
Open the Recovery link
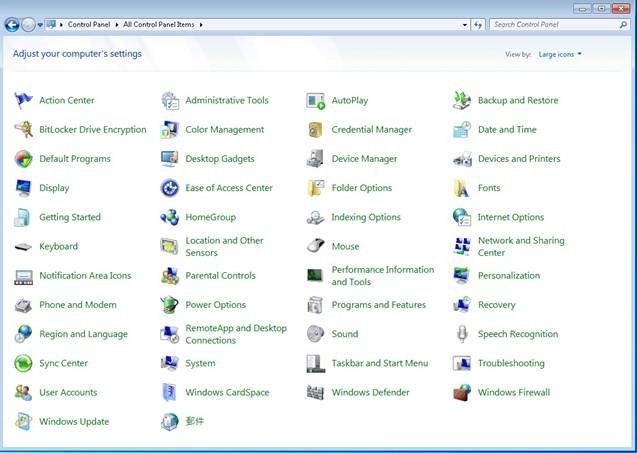point(496,305)
